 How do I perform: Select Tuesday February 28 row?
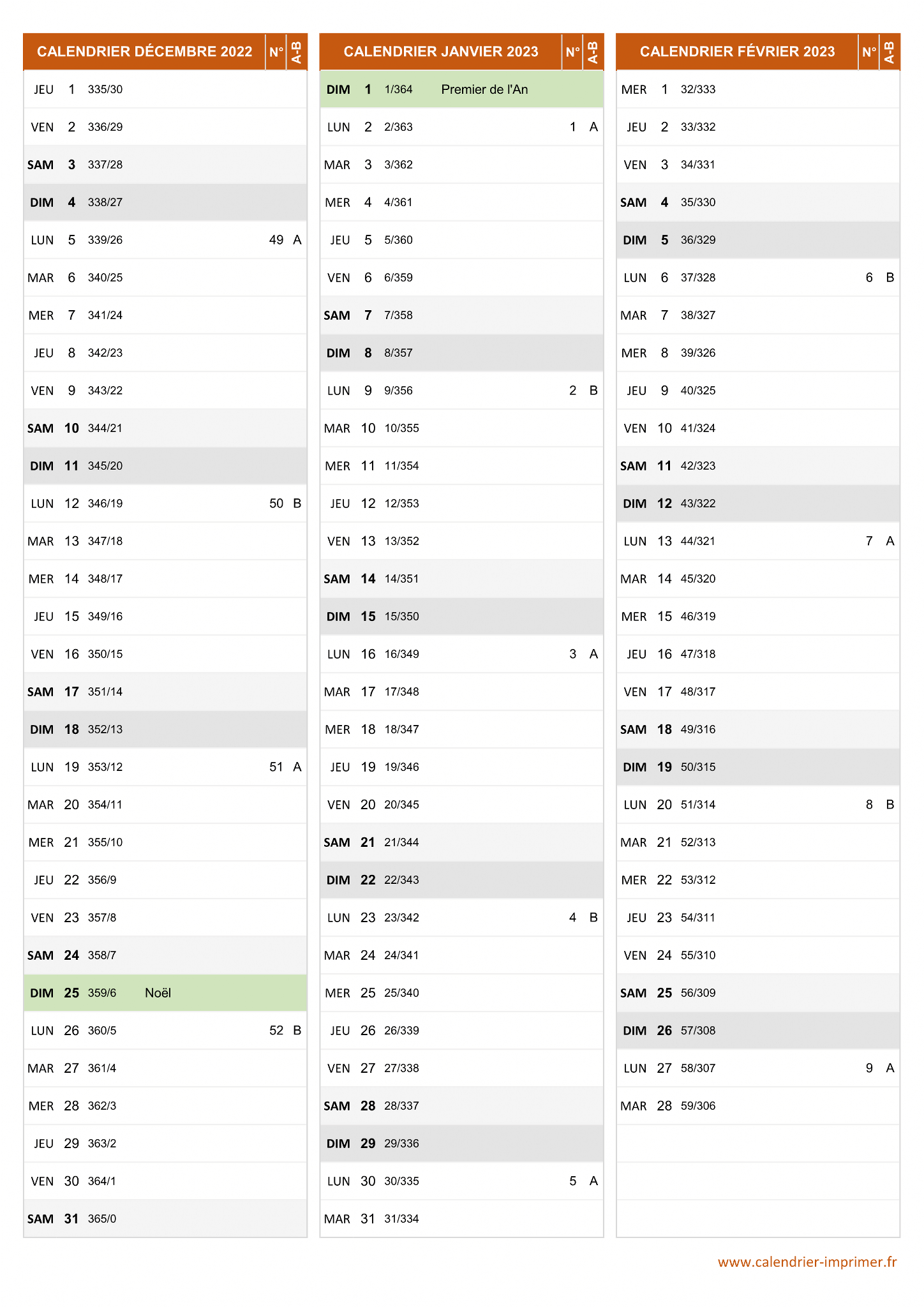click(x=758, y=1106)
